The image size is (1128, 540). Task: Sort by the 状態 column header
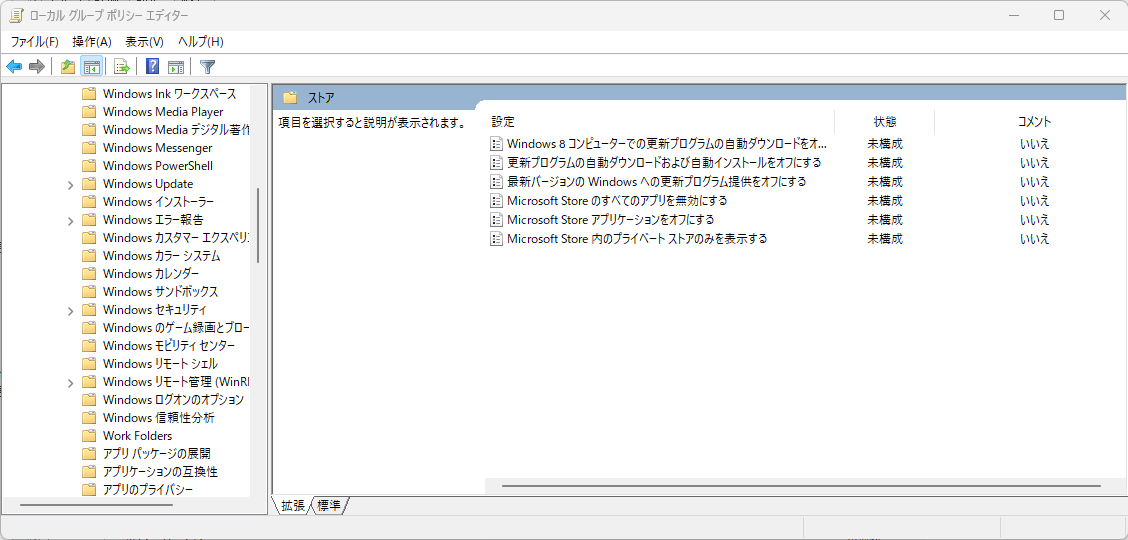885,122
